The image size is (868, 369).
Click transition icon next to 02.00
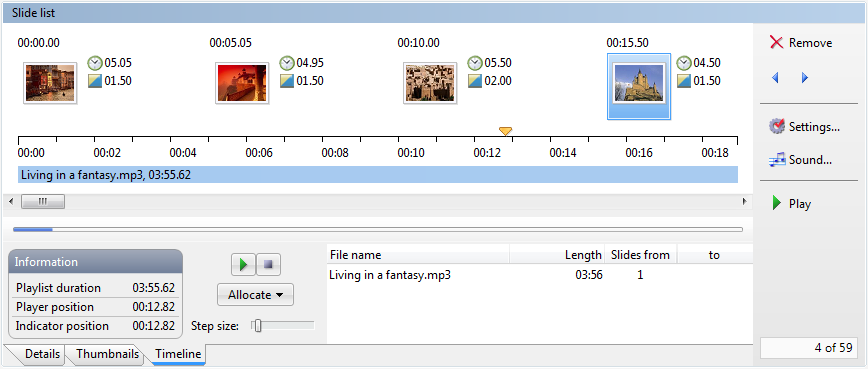click(475, 81)
